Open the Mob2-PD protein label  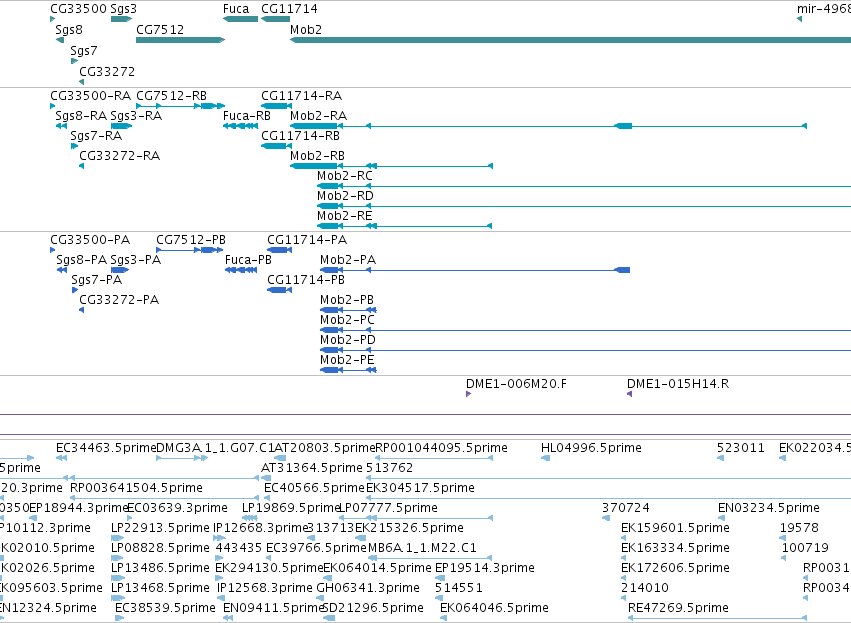point(348,340)
